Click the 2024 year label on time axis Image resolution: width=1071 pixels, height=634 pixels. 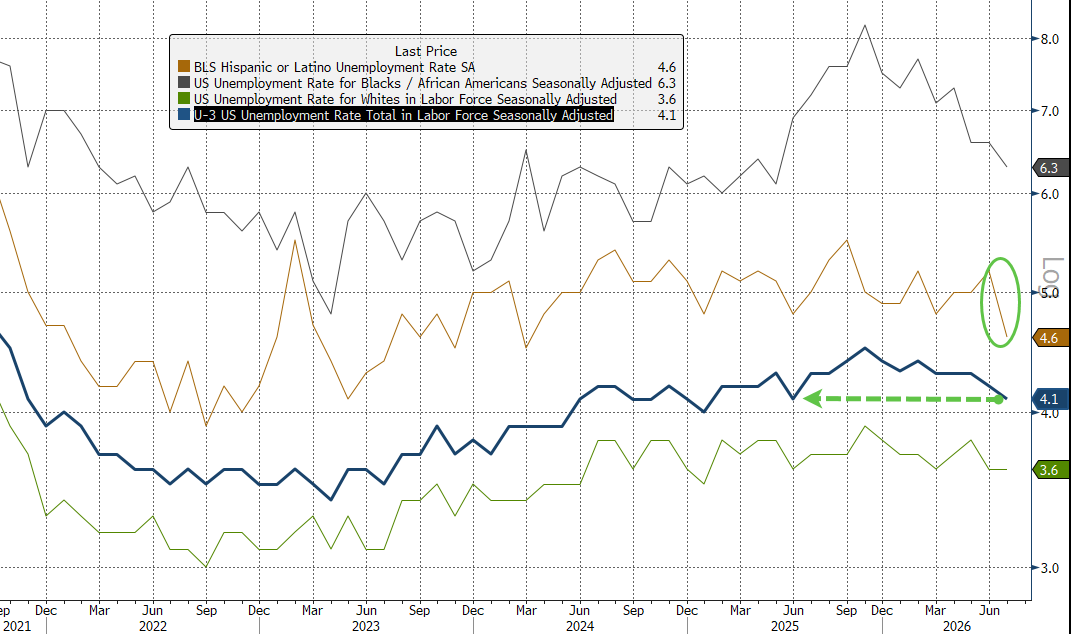[579, 626]
